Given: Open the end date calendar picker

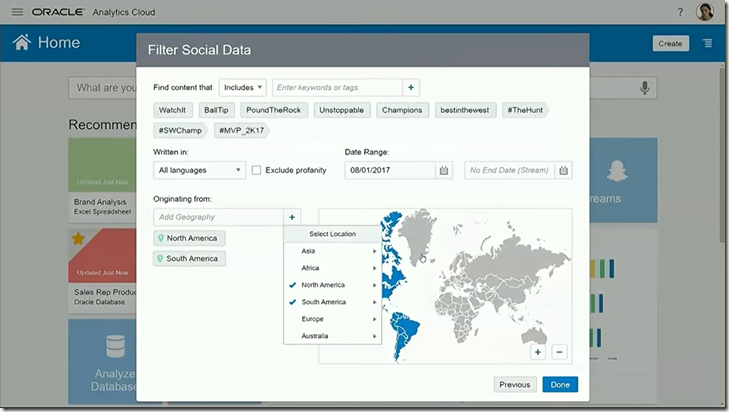Looking at the screenshot, I should (x=564, y=170).
